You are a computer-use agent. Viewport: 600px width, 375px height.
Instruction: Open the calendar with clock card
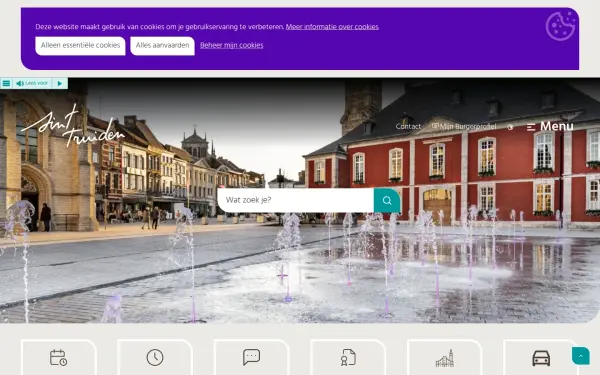[59, 357]
